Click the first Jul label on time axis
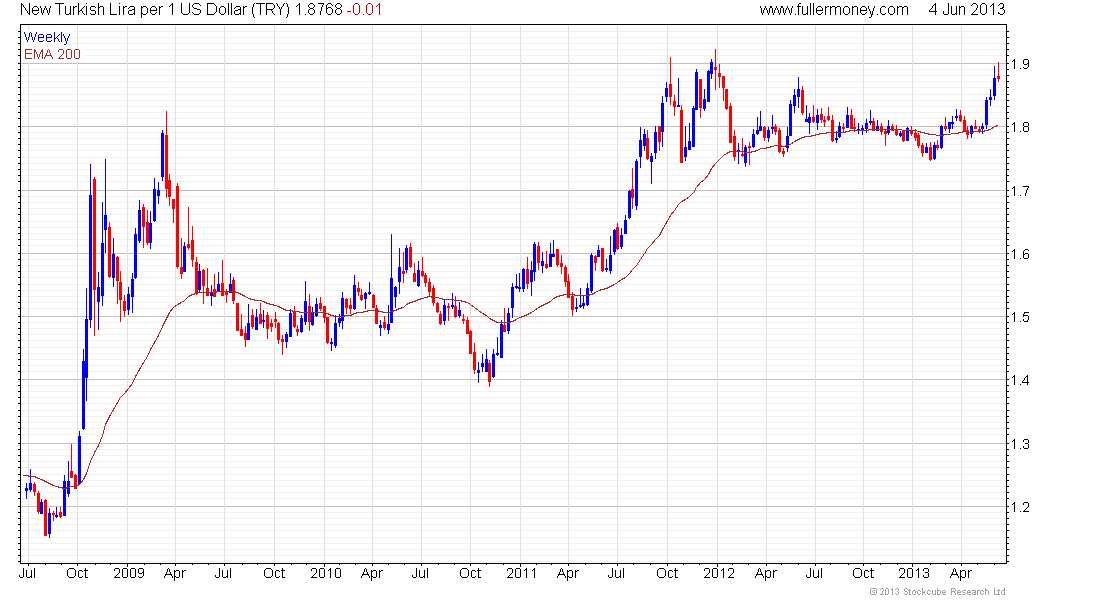Viewport: 1100px width, 600px height. [x=27, y=573]
